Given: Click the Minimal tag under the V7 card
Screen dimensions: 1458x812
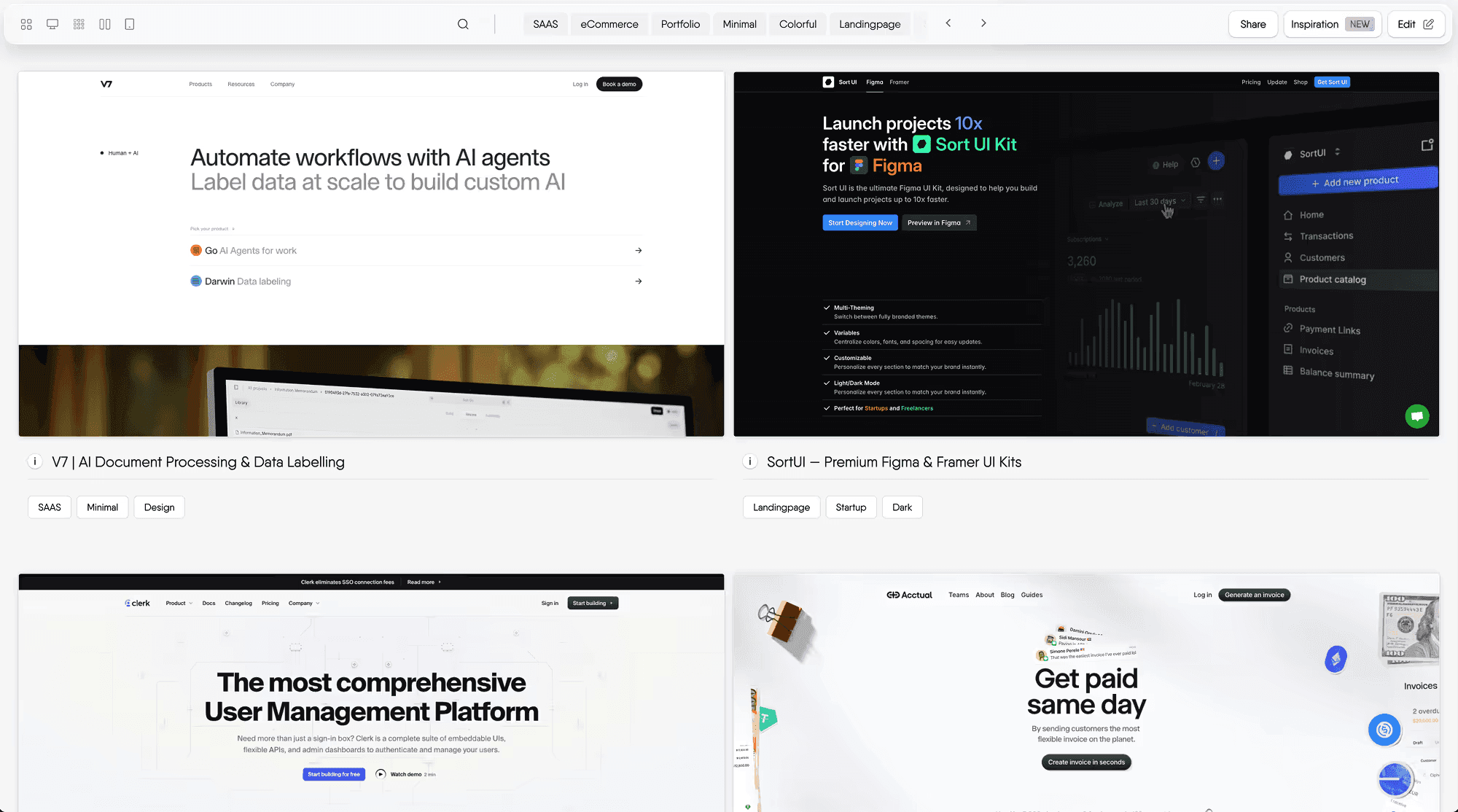Looking at the screenshot, I should [x=103, y=507].
